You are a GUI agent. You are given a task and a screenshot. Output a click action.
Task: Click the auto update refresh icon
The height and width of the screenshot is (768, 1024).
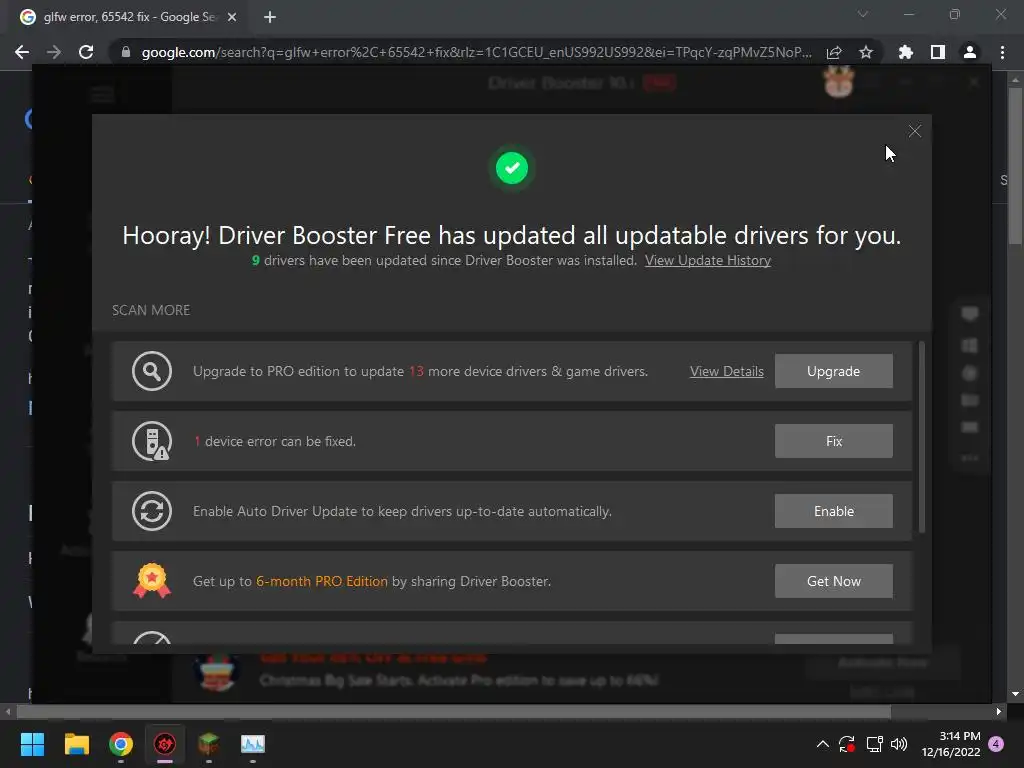pyautogui.click(x=152, y=511)
